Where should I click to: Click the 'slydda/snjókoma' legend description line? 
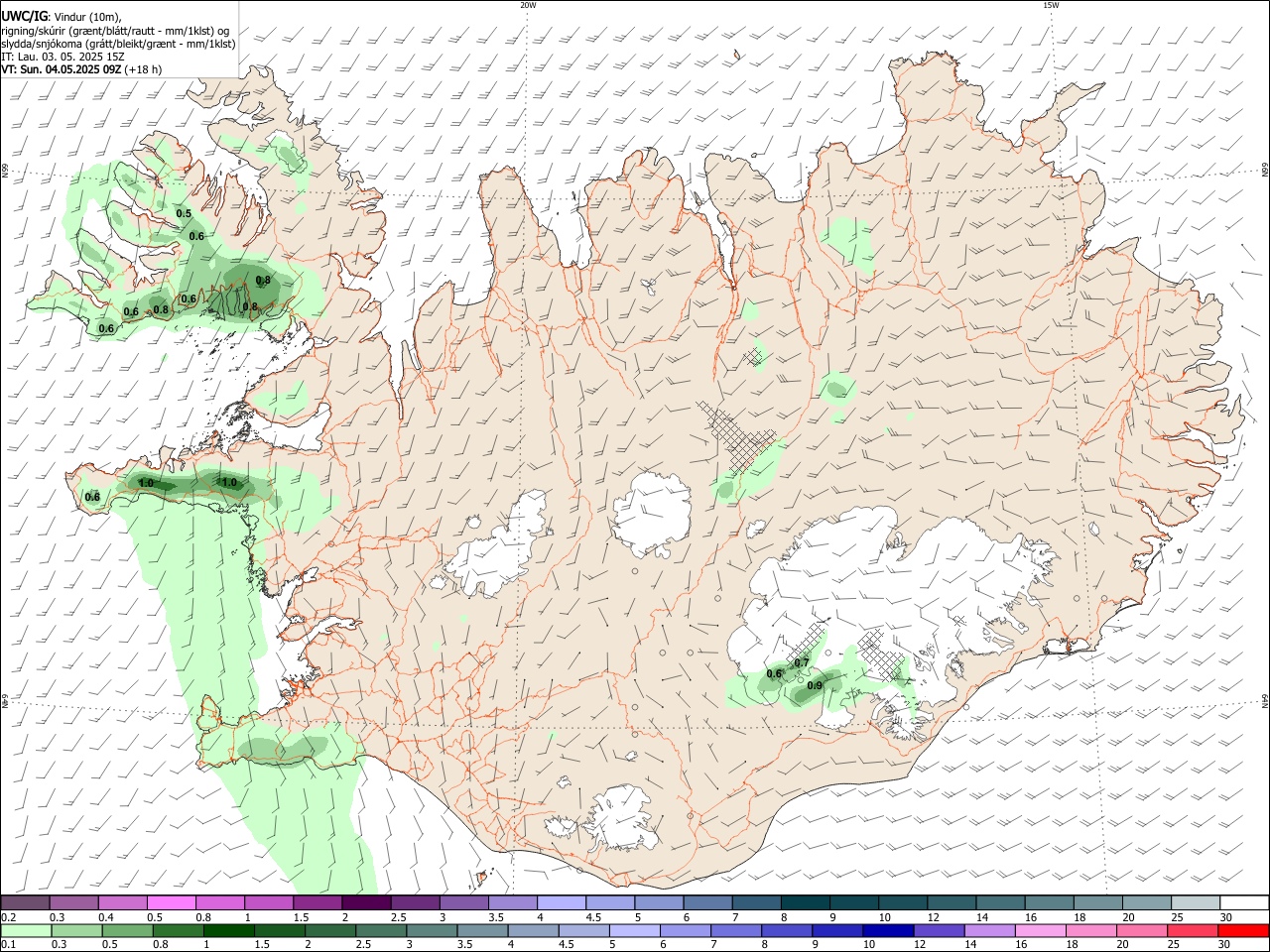point(118,44)
